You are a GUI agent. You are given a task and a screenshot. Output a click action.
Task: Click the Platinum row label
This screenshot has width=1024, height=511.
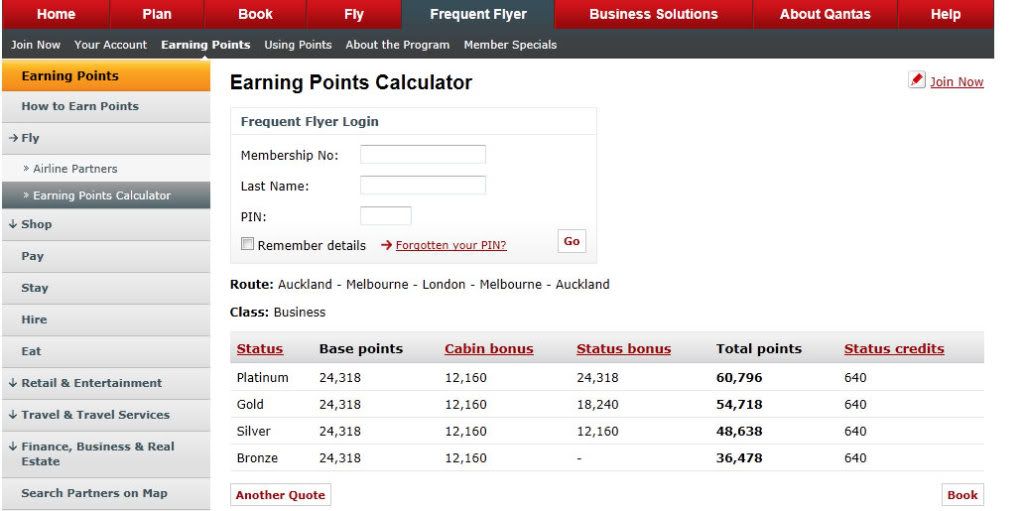point(263,378)
